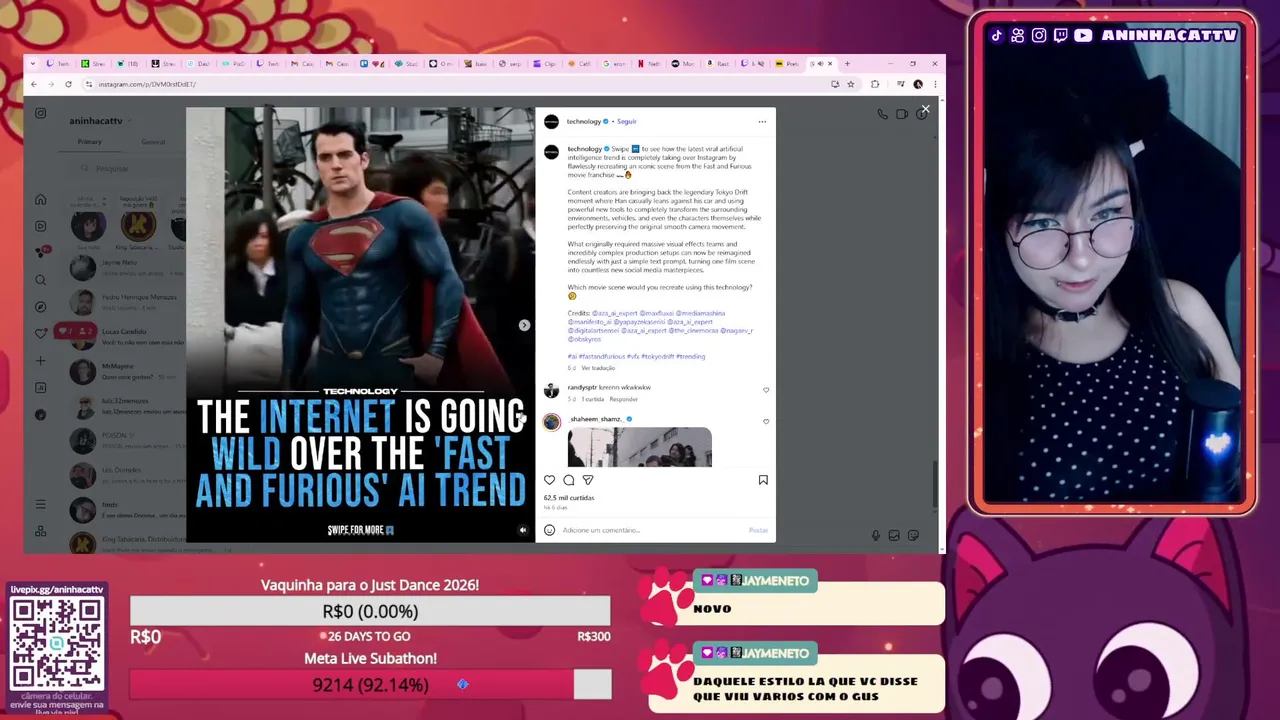Switch to the Netflix browser tab

click(x=649, y=64)
